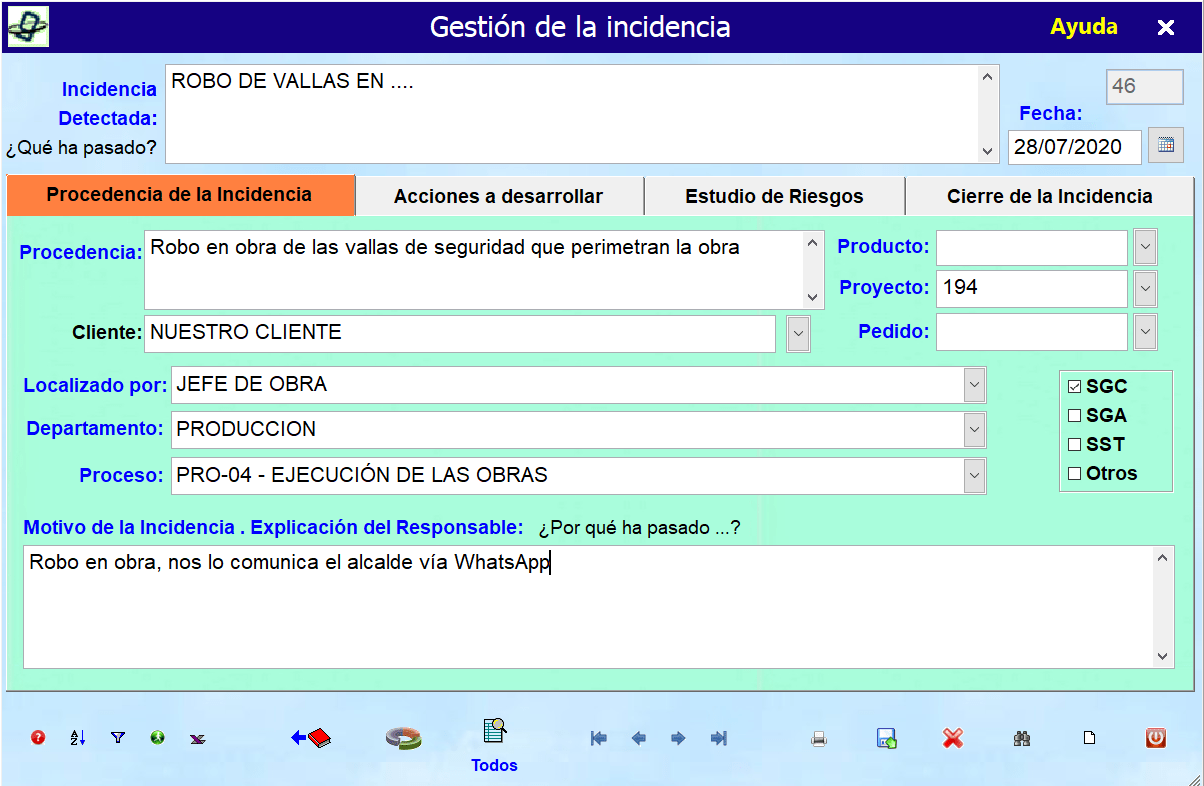
Task: Exit using the red power icon
Action: click(x=1155, y=738)
